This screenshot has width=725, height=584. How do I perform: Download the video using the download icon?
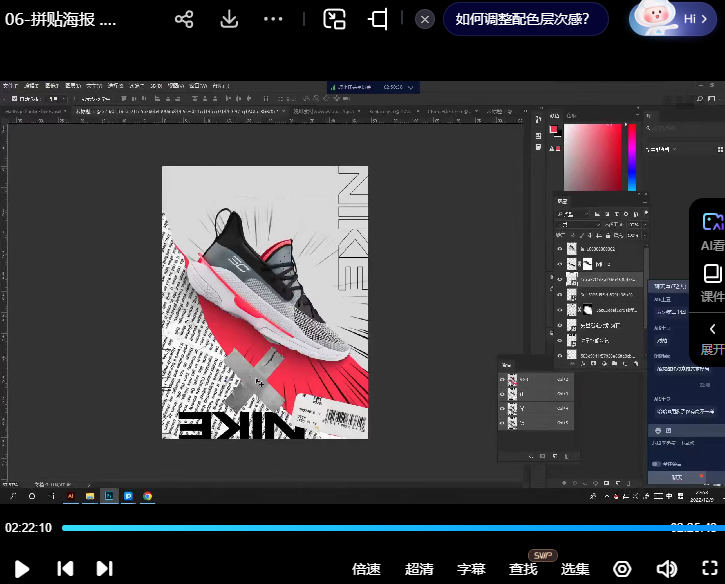(x=229, y=19)
